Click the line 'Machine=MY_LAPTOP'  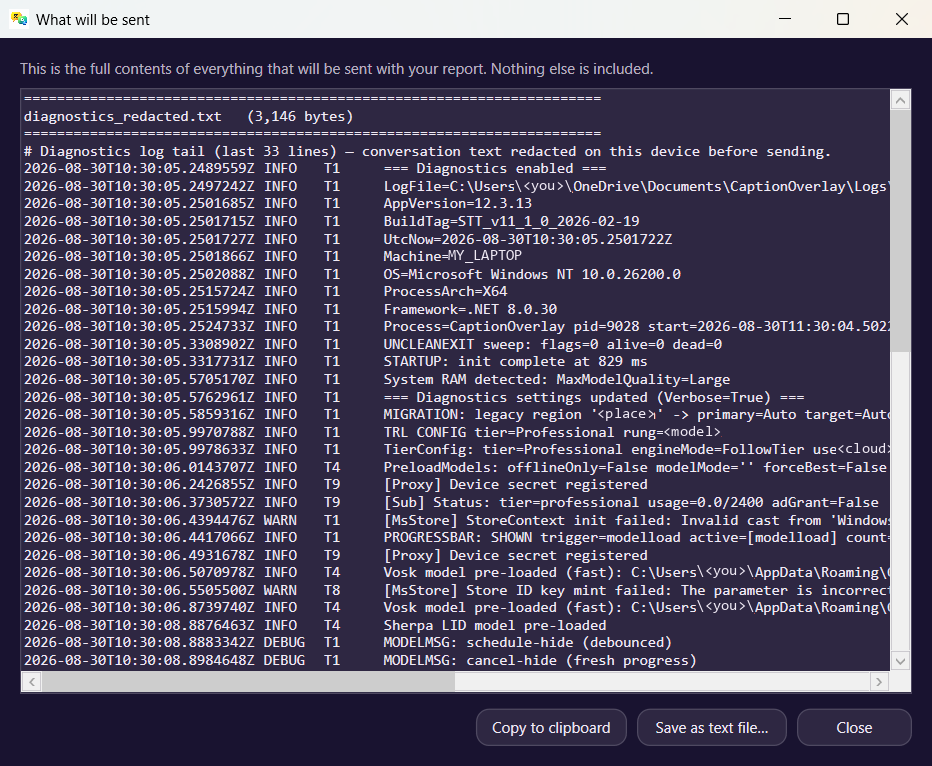click(273, 256)
